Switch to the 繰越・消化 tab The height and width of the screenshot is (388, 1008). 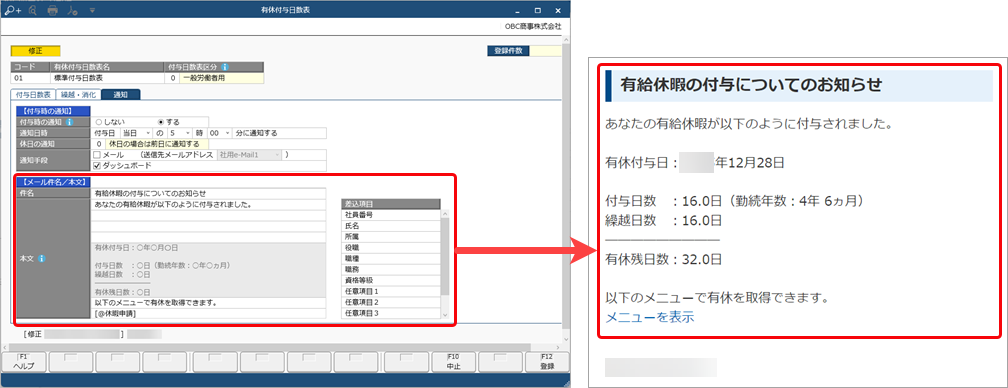pyautogui.click(x=78, y=95)
